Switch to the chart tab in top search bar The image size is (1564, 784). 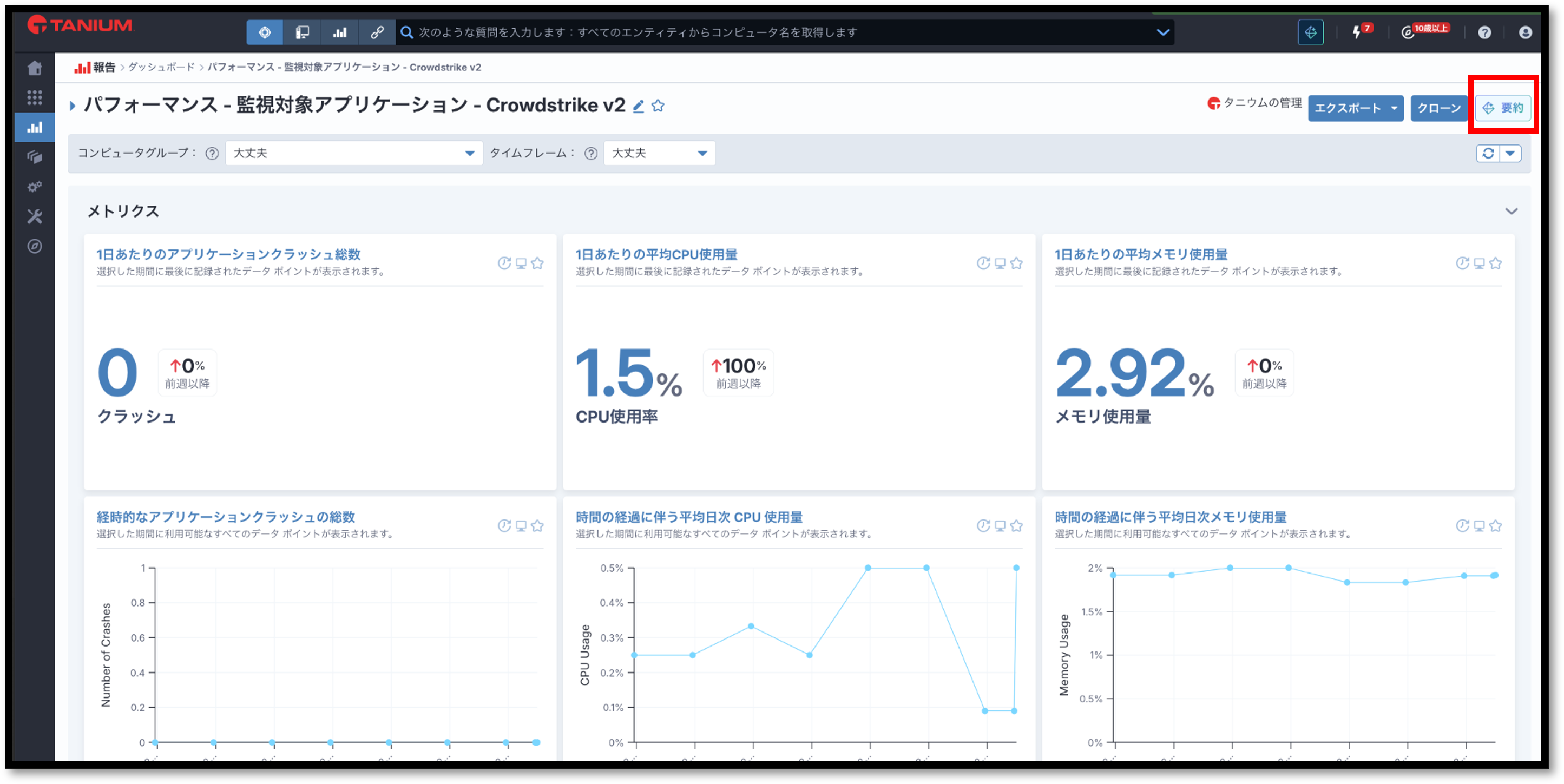[339, 33]
